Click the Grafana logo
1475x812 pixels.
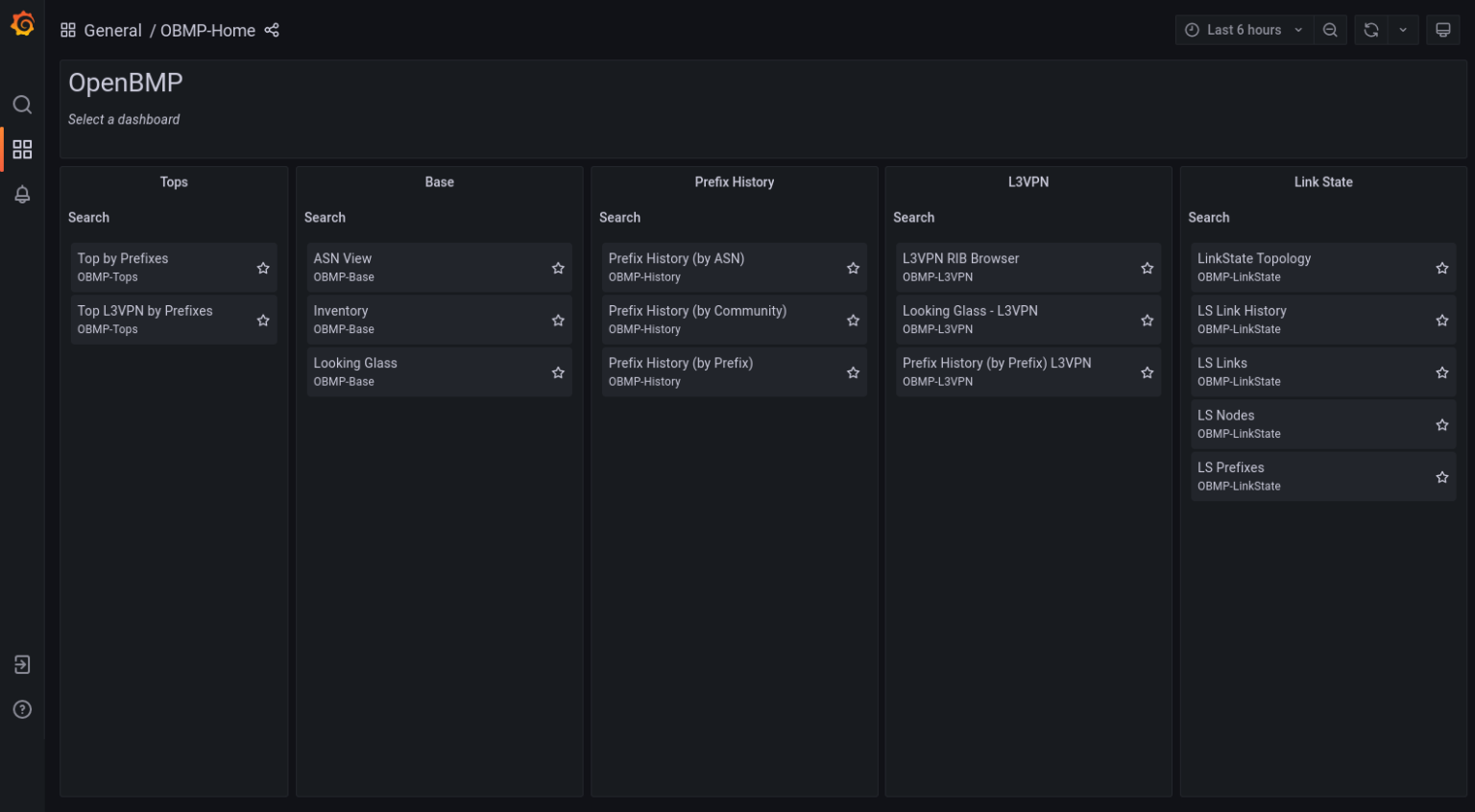[x=22, y=24]
